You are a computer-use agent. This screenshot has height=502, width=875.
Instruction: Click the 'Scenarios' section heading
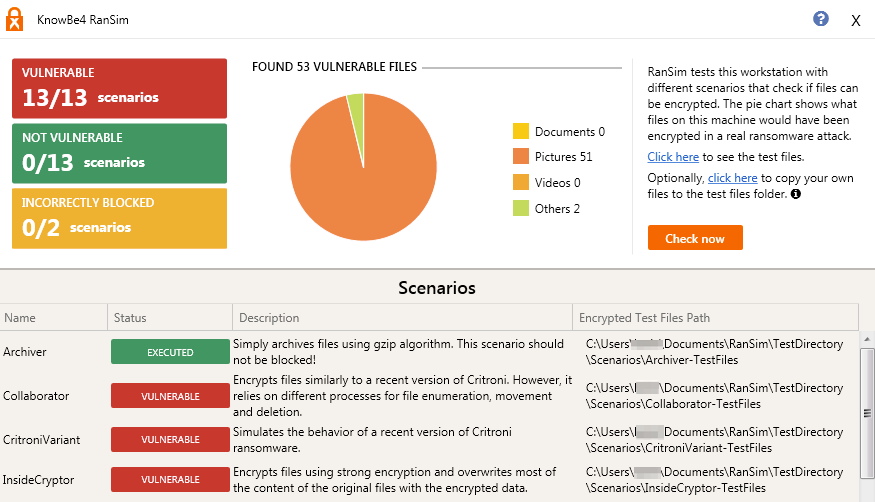[x=437, y=288]
